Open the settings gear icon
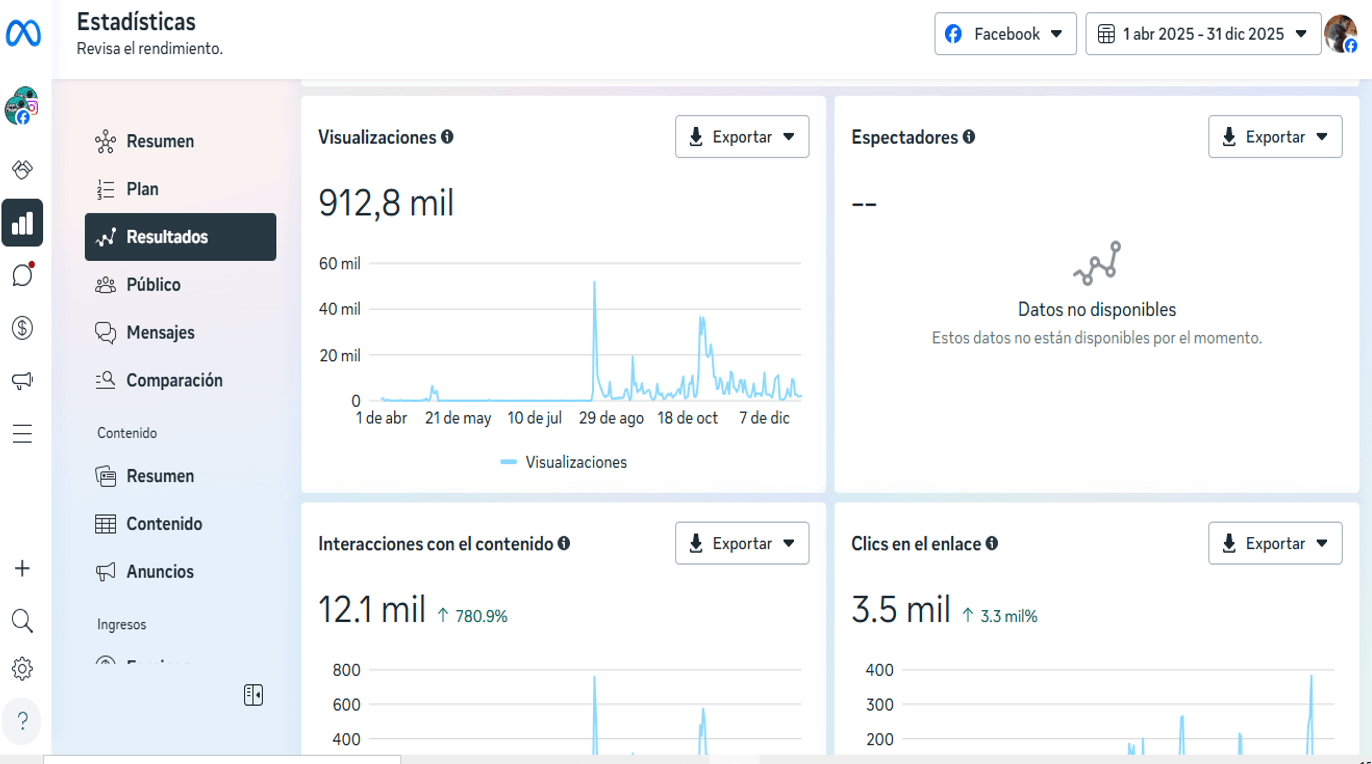The image size is (1372, 764). tap(22, 669)
